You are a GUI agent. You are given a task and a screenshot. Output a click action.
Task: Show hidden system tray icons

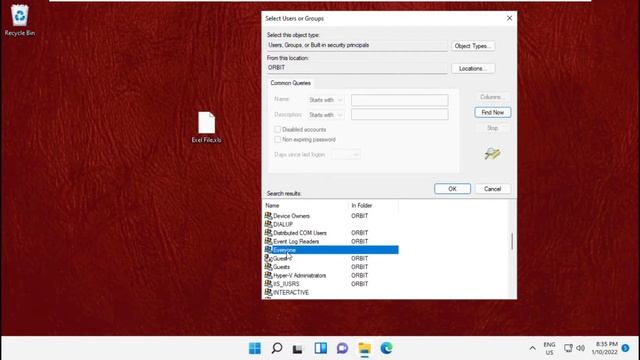point(532,348)
